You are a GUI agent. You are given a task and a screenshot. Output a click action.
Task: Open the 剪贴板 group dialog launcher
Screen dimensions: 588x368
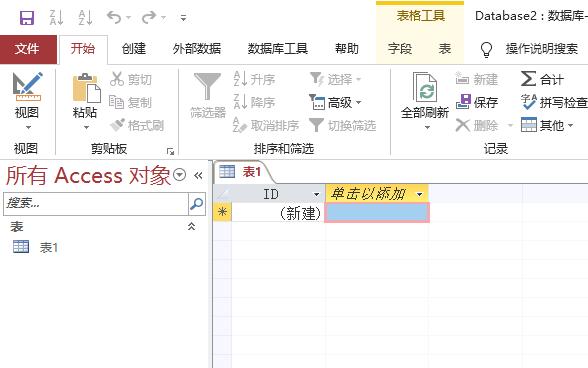pos(170,151)
